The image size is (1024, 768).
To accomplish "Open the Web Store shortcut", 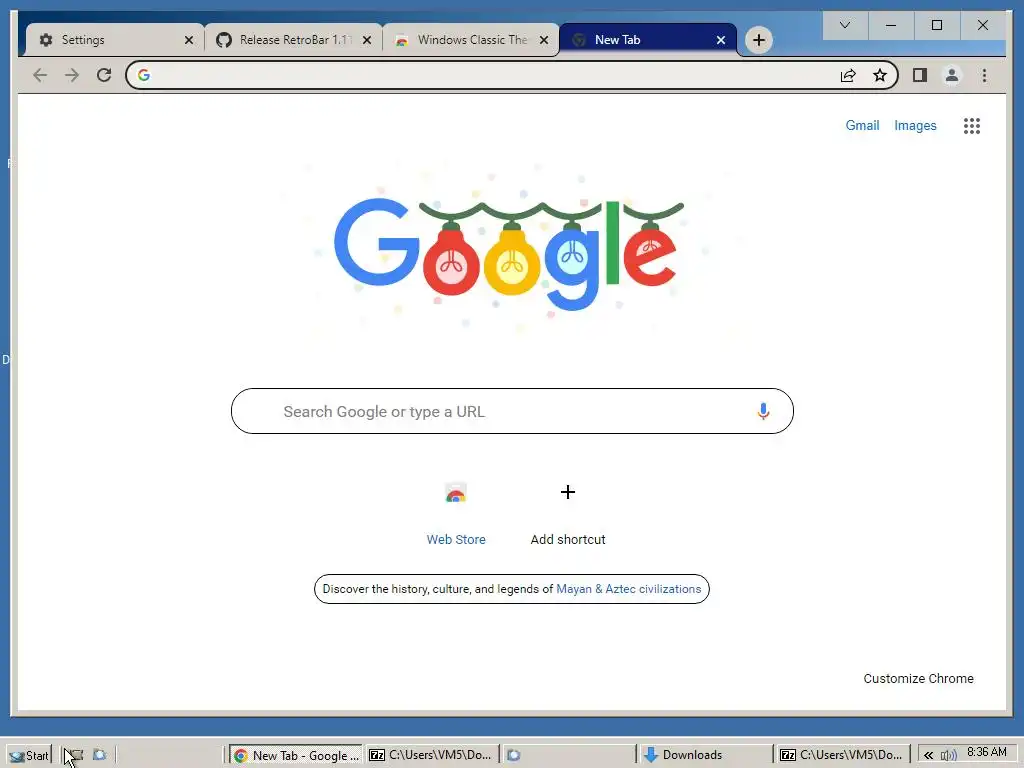I will click(x=456, y=513).
